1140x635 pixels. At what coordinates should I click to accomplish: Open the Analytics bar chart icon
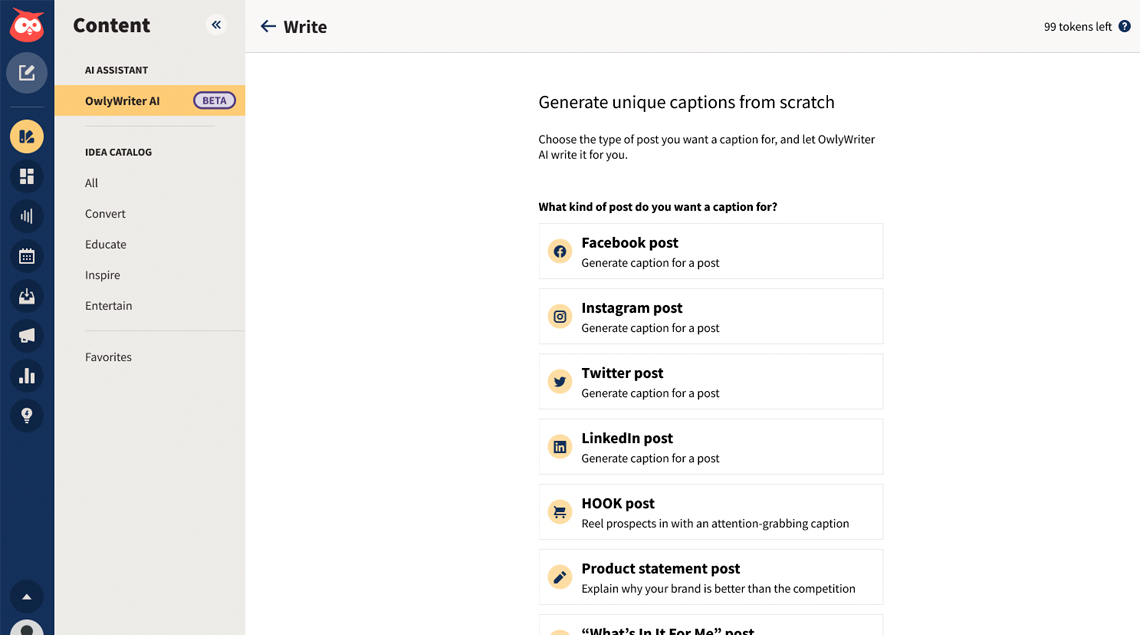[27, 376]
